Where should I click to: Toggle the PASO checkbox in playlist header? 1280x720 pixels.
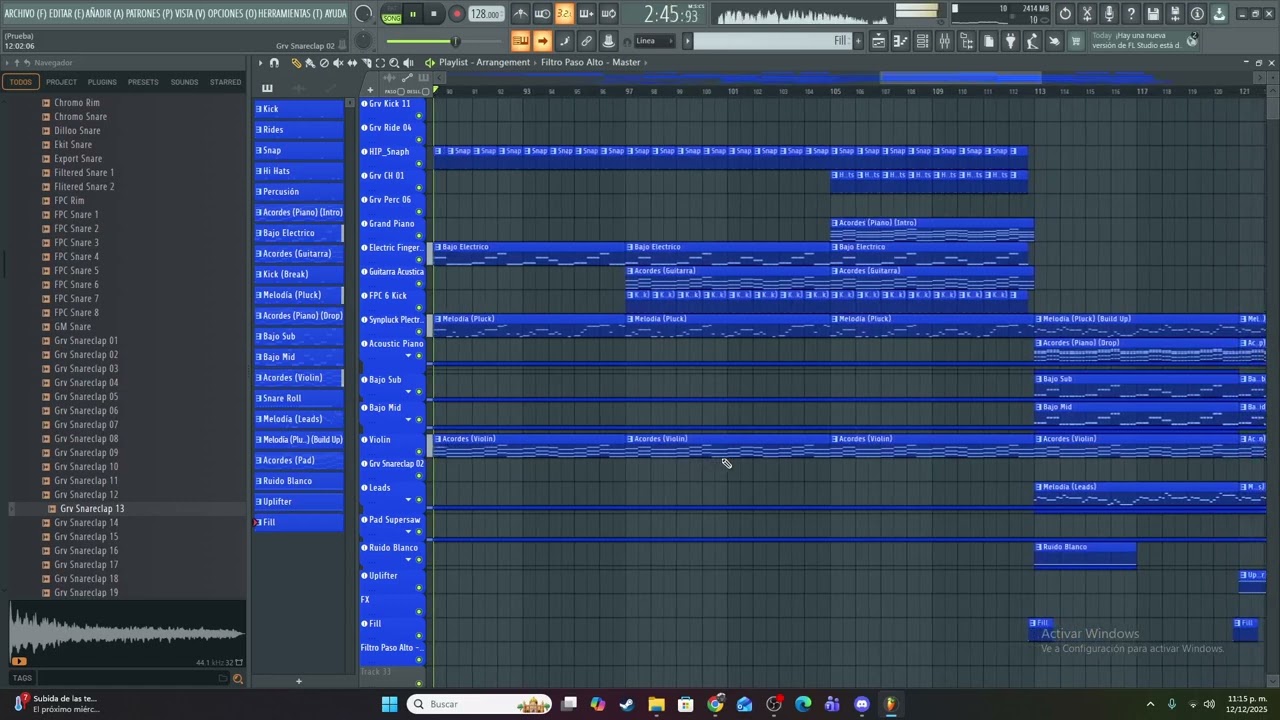tap(402, 91)
